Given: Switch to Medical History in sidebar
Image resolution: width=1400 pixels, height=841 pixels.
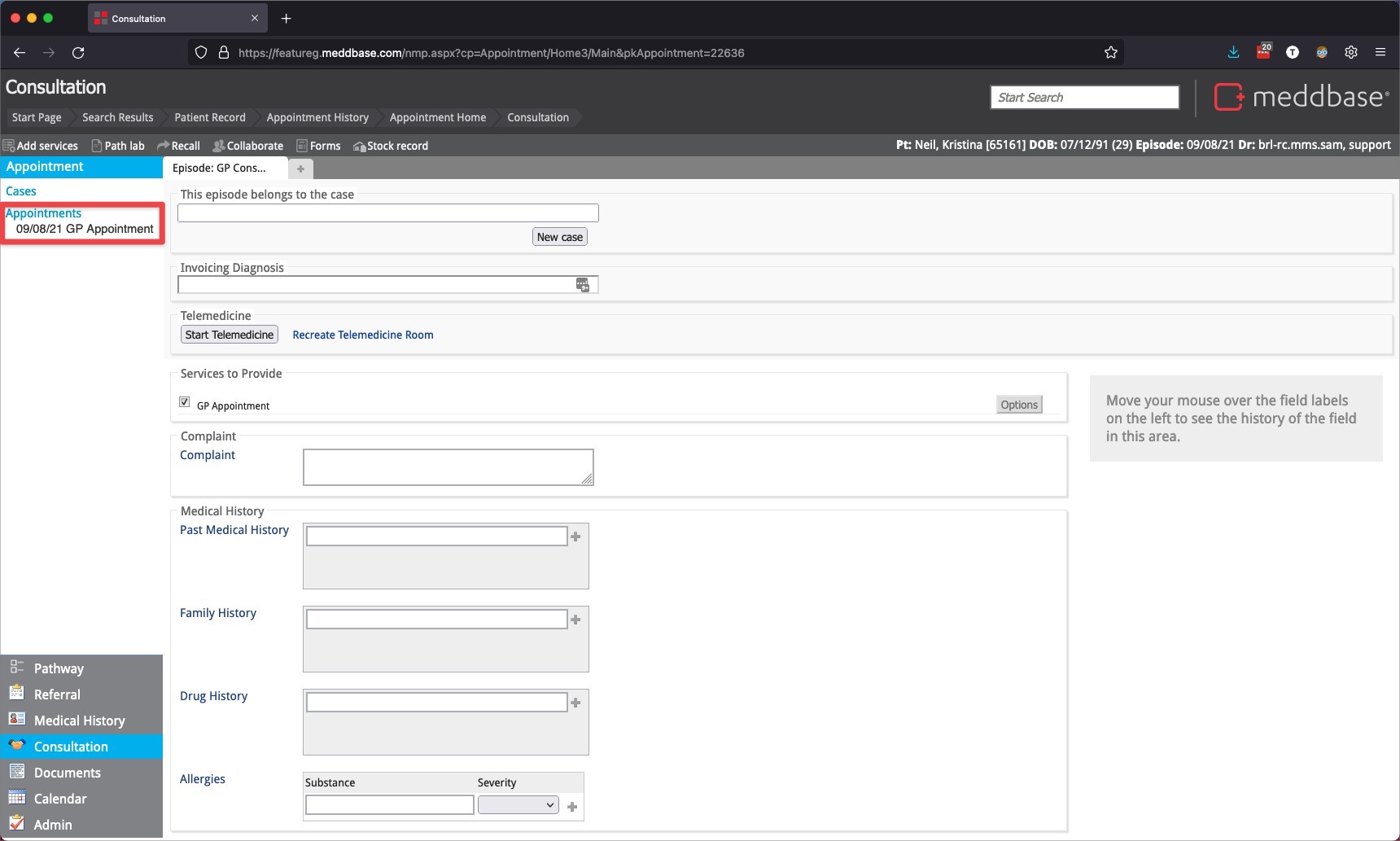Looking at the screenshot, I should [79, 721].
